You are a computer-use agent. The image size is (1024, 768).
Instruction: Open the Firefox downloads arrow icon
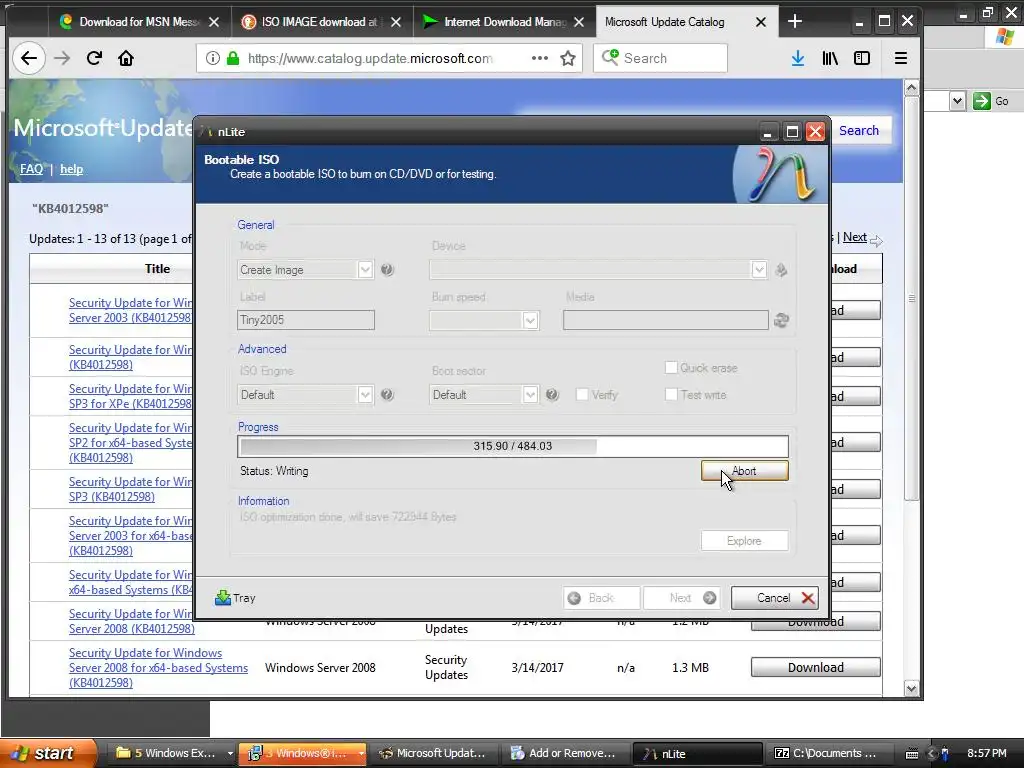(797, 58)
